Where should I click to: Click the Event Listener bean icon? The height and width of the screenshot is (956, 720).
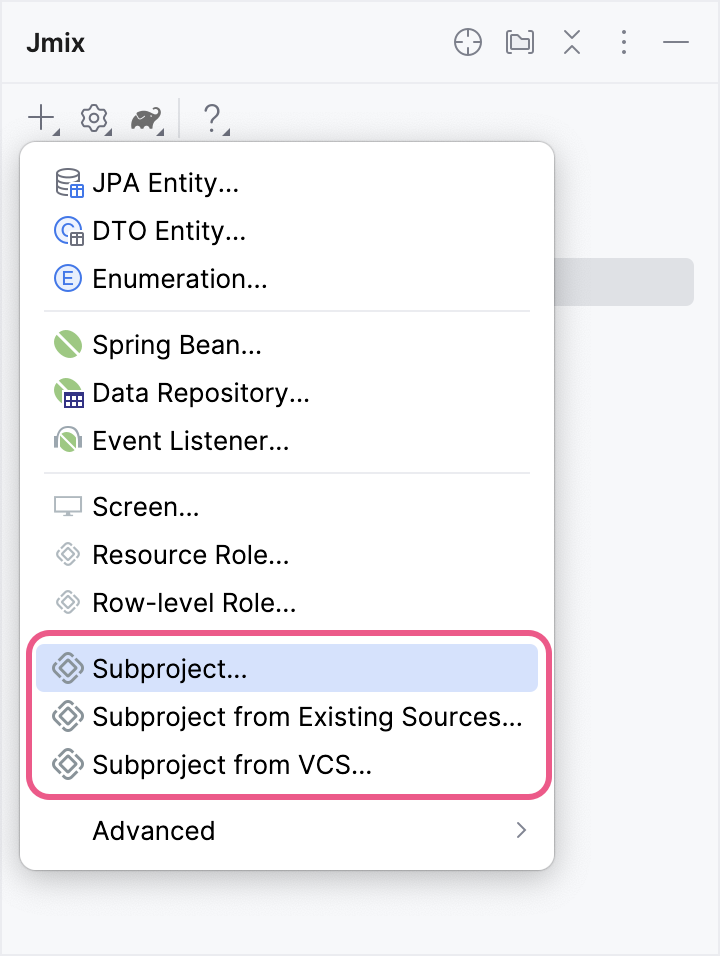[67, 441]
